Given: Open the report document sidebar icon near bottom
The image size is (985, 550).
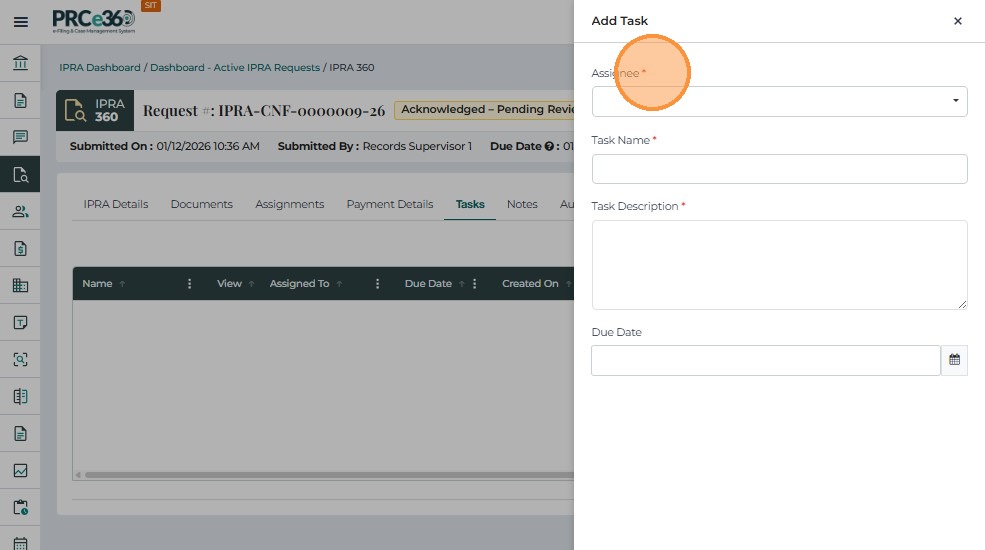Looking at the screenshot, I should coord(20,434).
